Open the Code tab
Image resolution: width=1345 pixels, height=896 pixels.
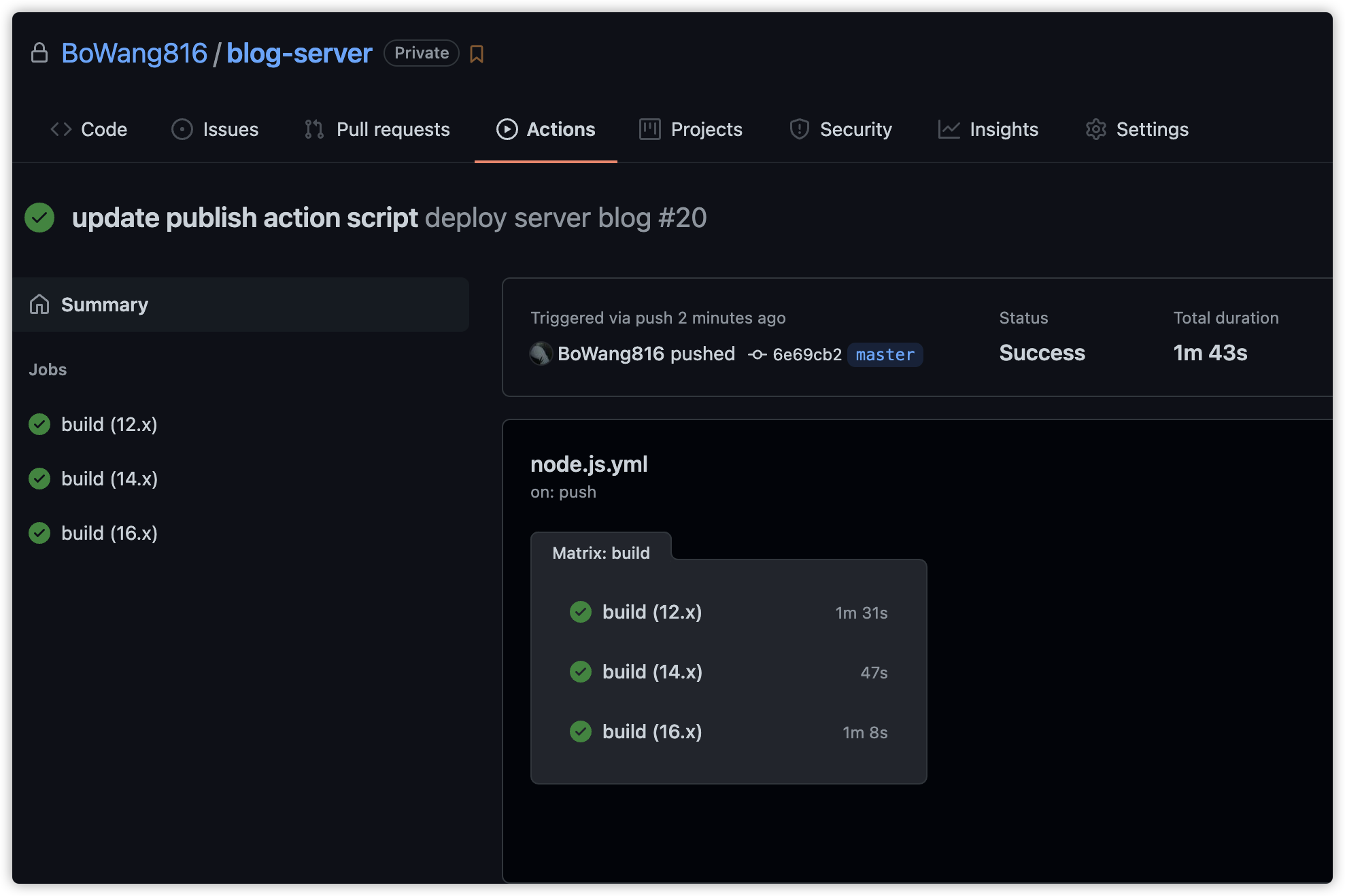pos(89,129)
